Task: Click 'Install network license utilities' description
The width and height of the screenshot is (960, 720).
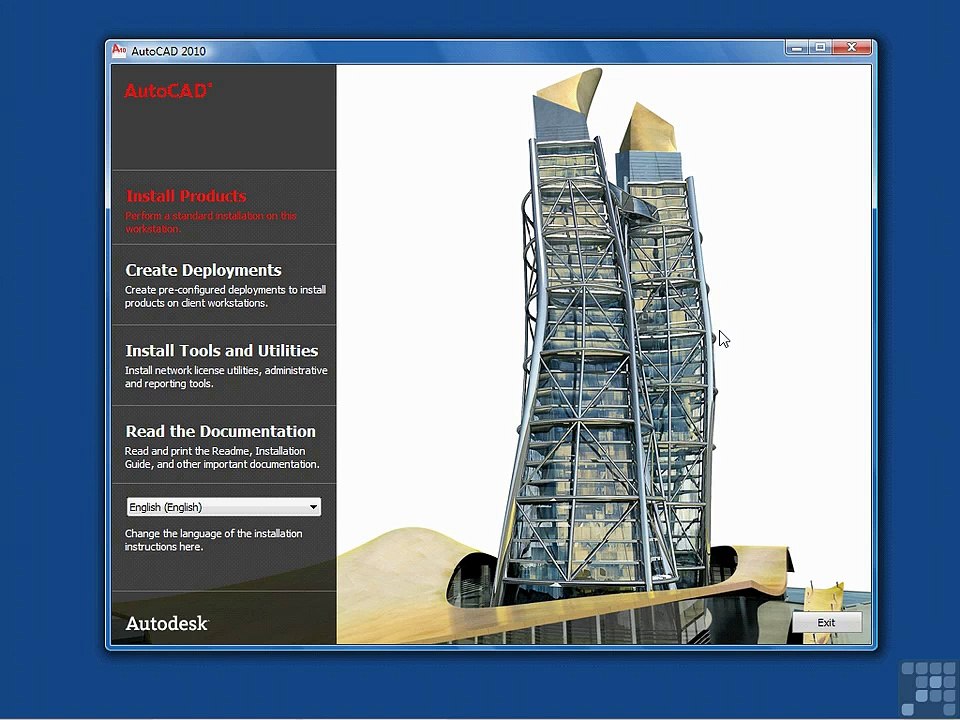Action: tap(226, 377)
